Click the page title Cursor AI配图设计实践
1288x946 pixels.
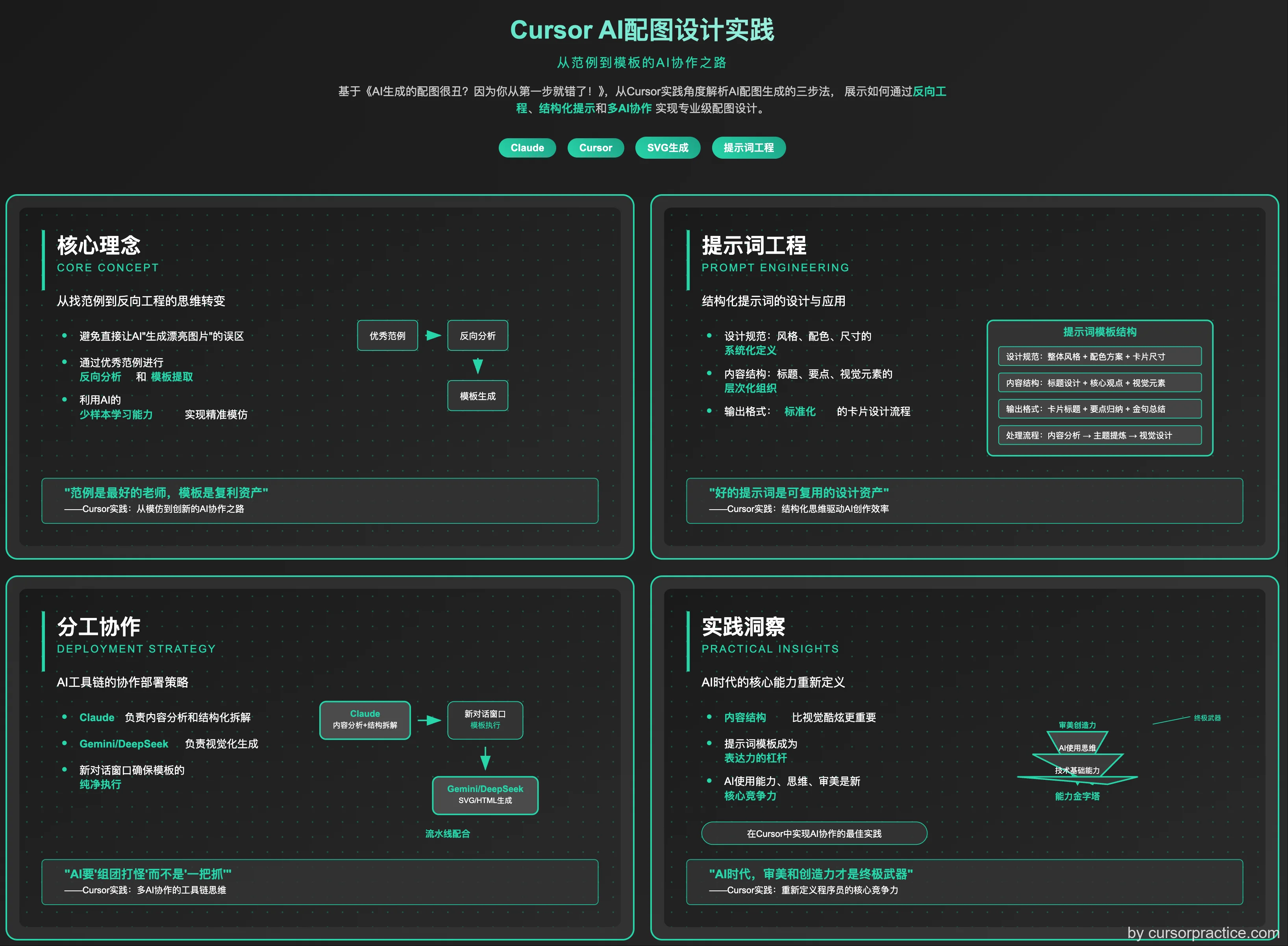click(x=642, y=30)
